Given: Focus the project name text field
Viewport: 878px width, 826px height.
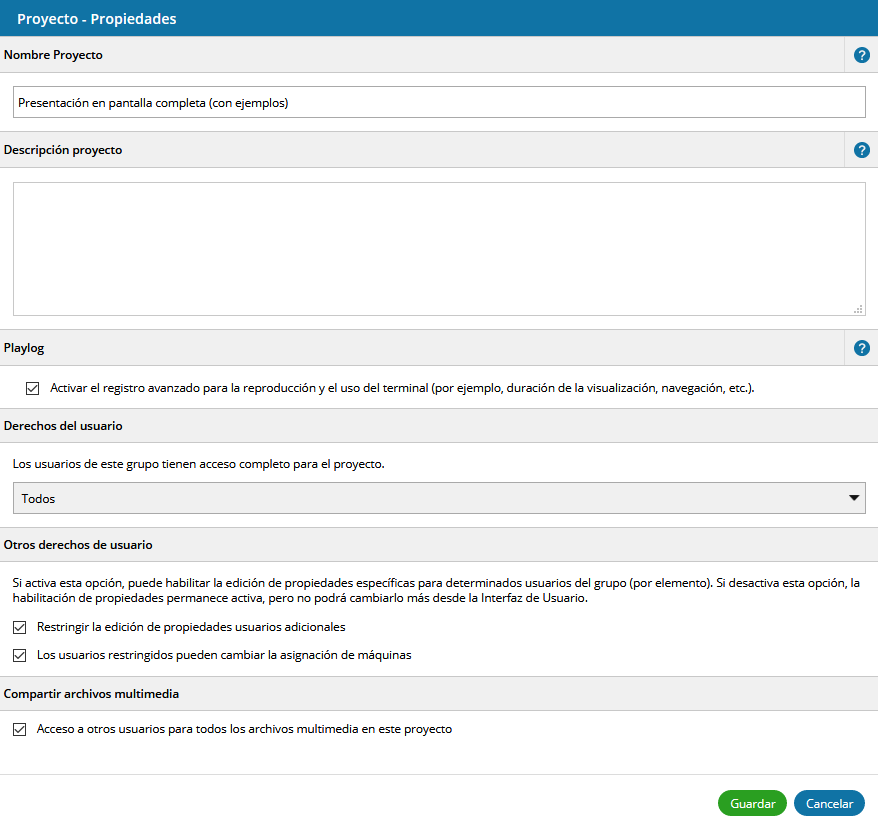Looking at the screenshot, I should 438,102.
